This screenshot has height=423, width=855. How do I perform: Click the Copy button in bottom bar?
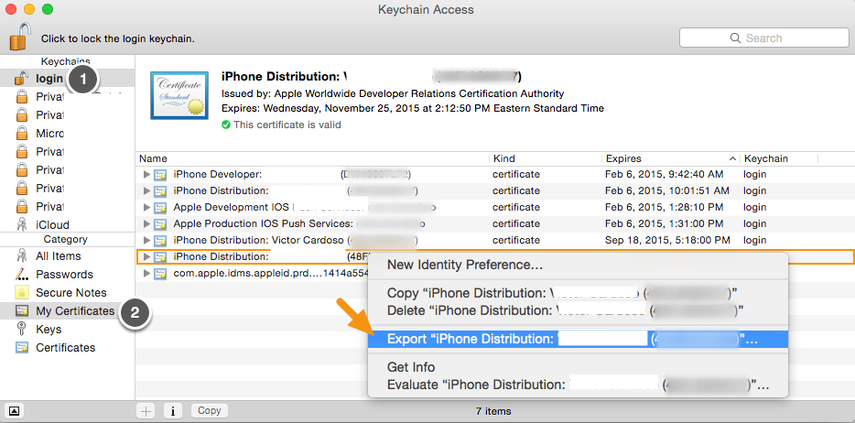(x=209, y=411)
